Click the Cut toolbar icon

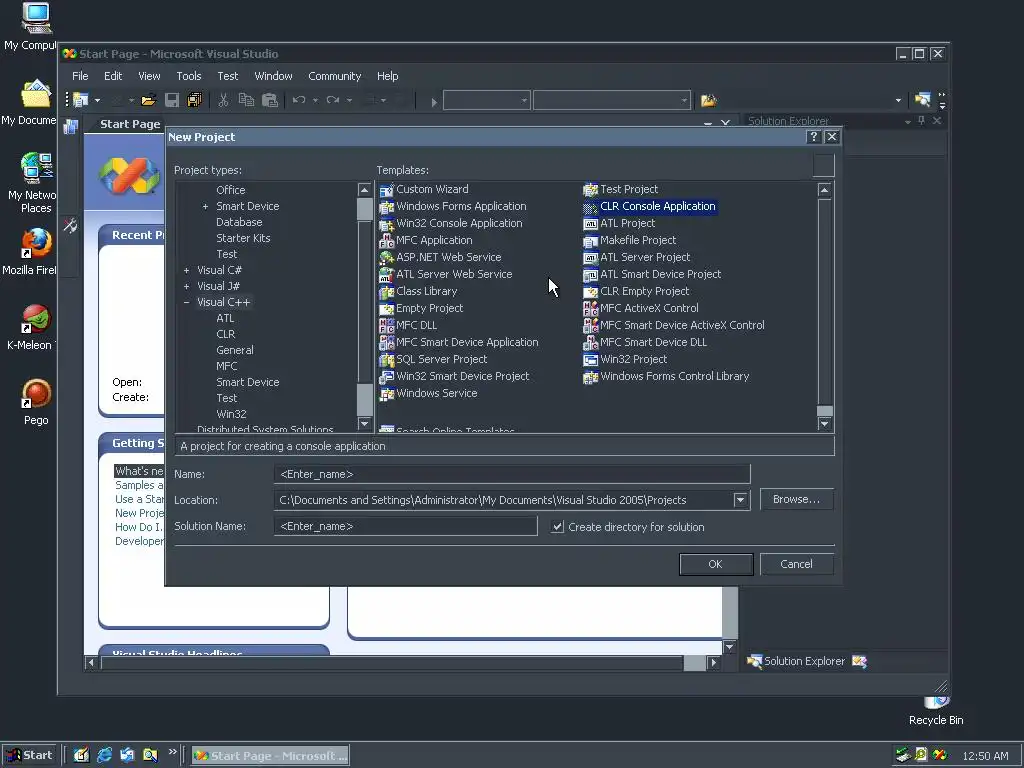coord(223,100)
